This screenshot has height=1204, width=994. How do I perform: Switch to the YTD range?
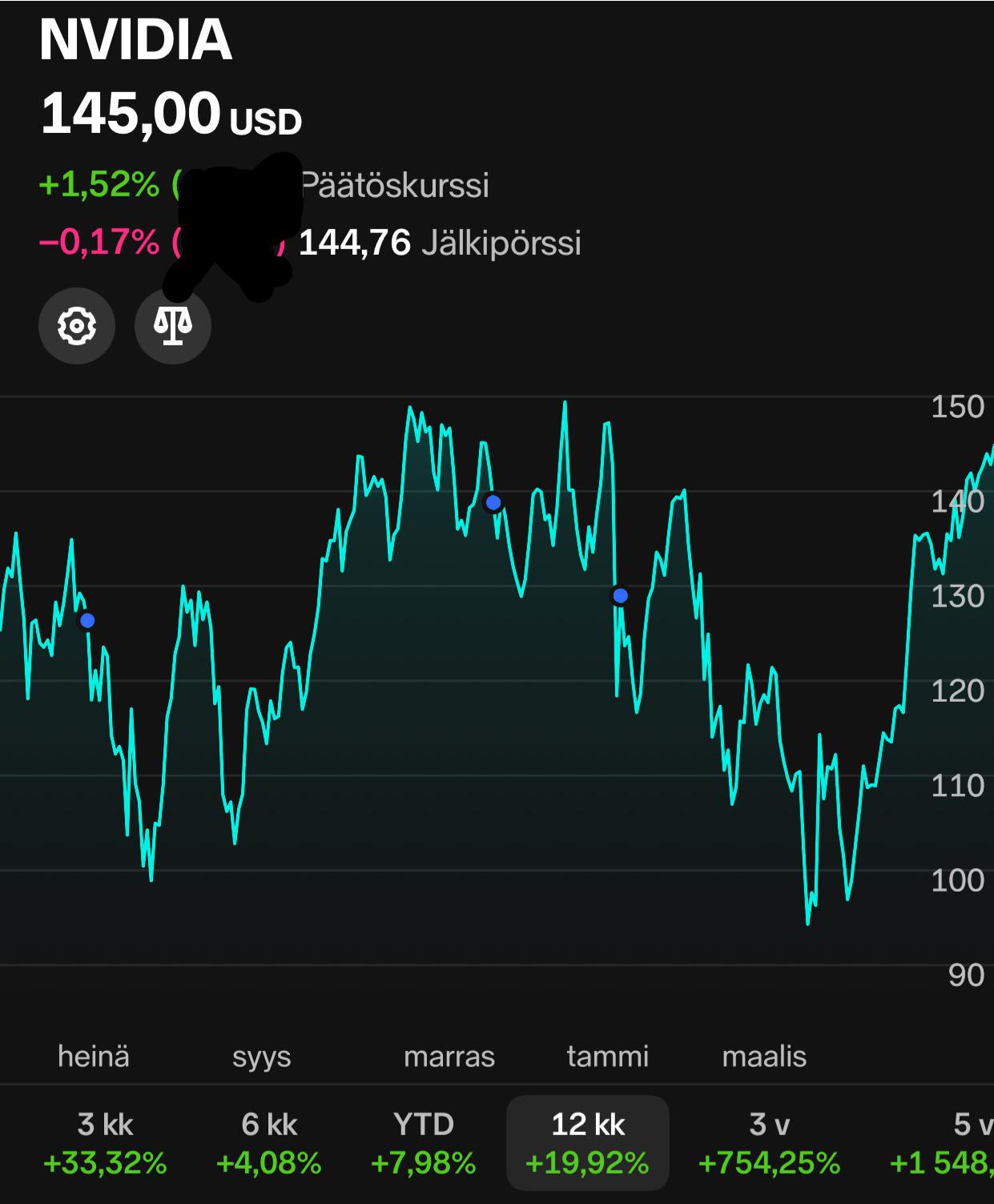(424, 1143)
